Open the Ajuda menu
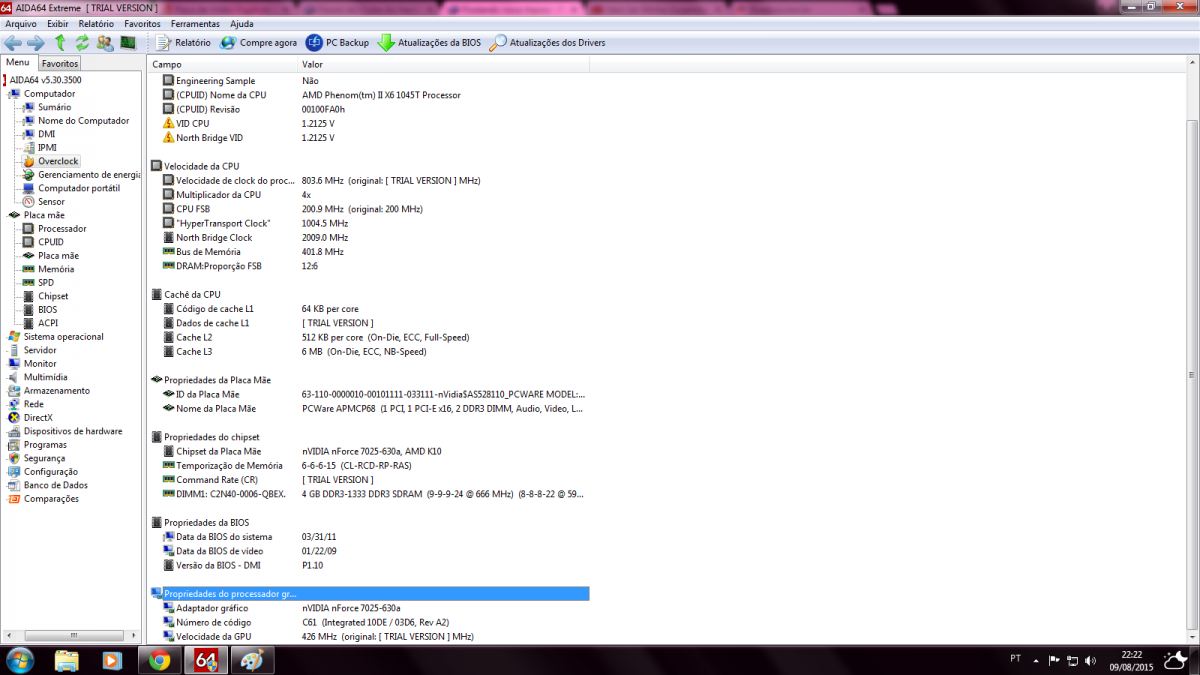1200x675 pixels. [x=242, y=23]
